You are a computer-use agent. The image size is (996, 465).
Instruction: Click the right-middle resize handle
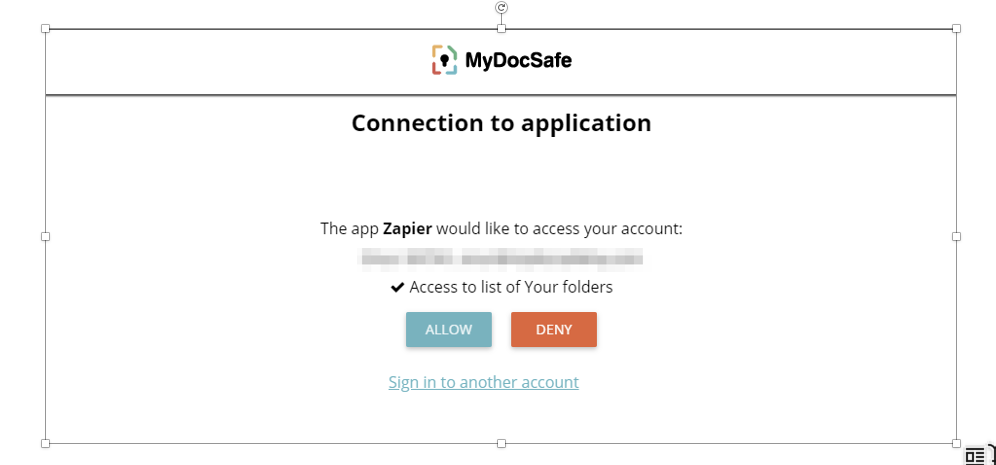(x=956, y=236)
